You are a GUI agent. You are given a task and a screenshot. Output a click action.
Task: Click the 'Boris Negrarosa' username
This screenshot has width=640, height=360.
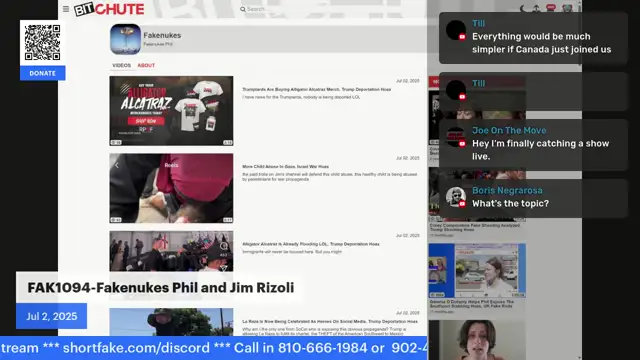507,191
